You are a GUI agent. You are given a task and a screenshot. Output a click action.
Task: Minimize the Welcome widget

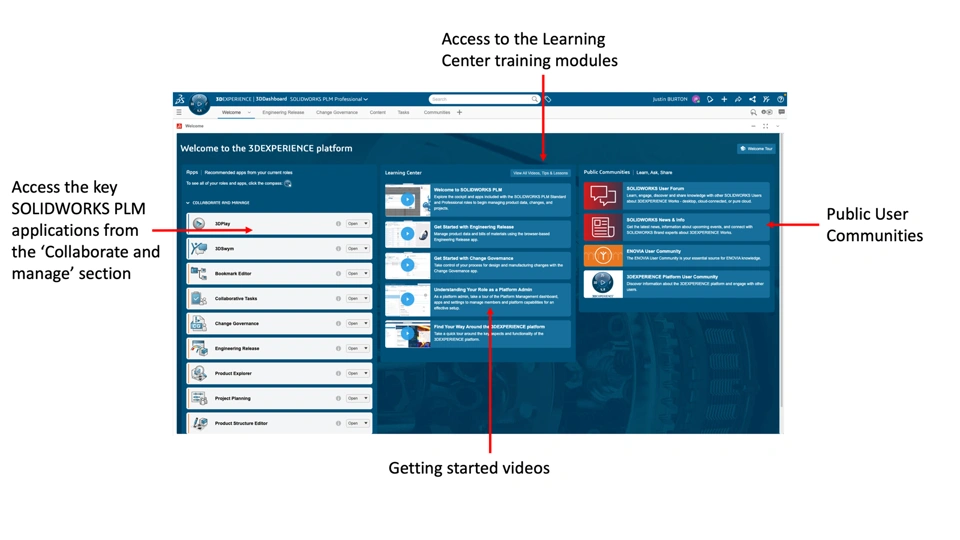(753, 126)
